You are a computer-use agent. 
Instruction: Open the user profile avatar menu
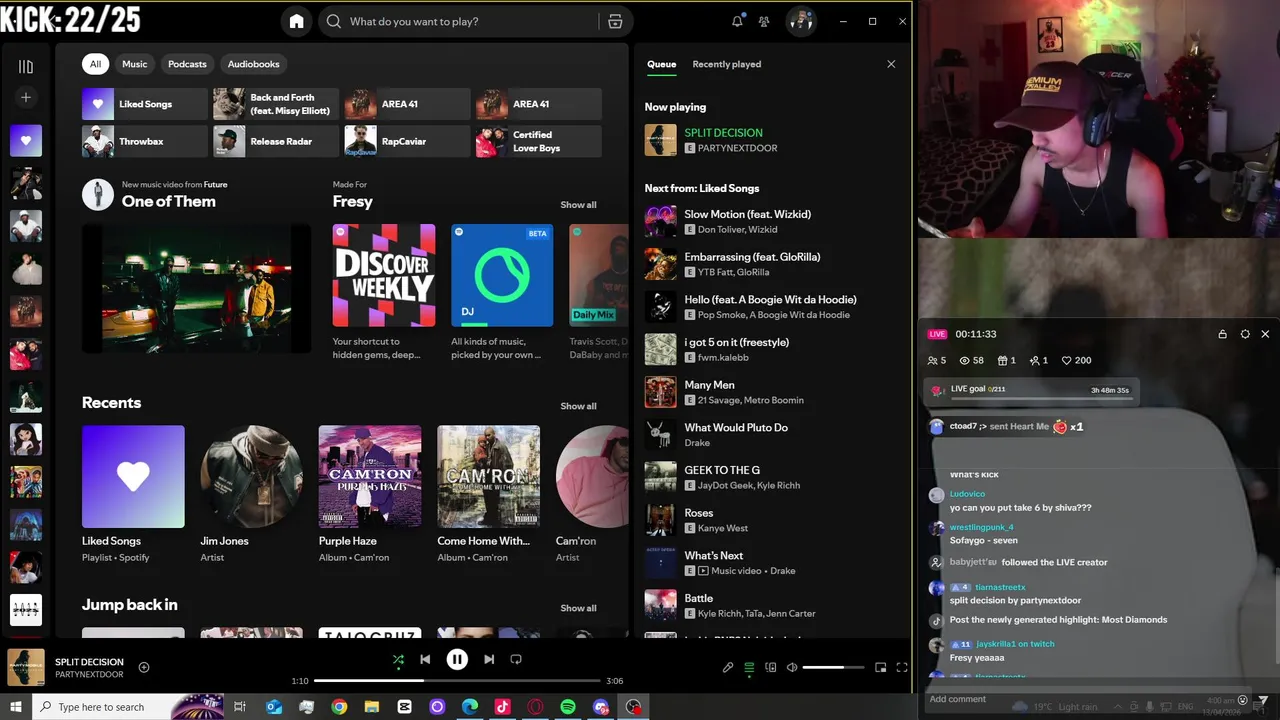800,21
